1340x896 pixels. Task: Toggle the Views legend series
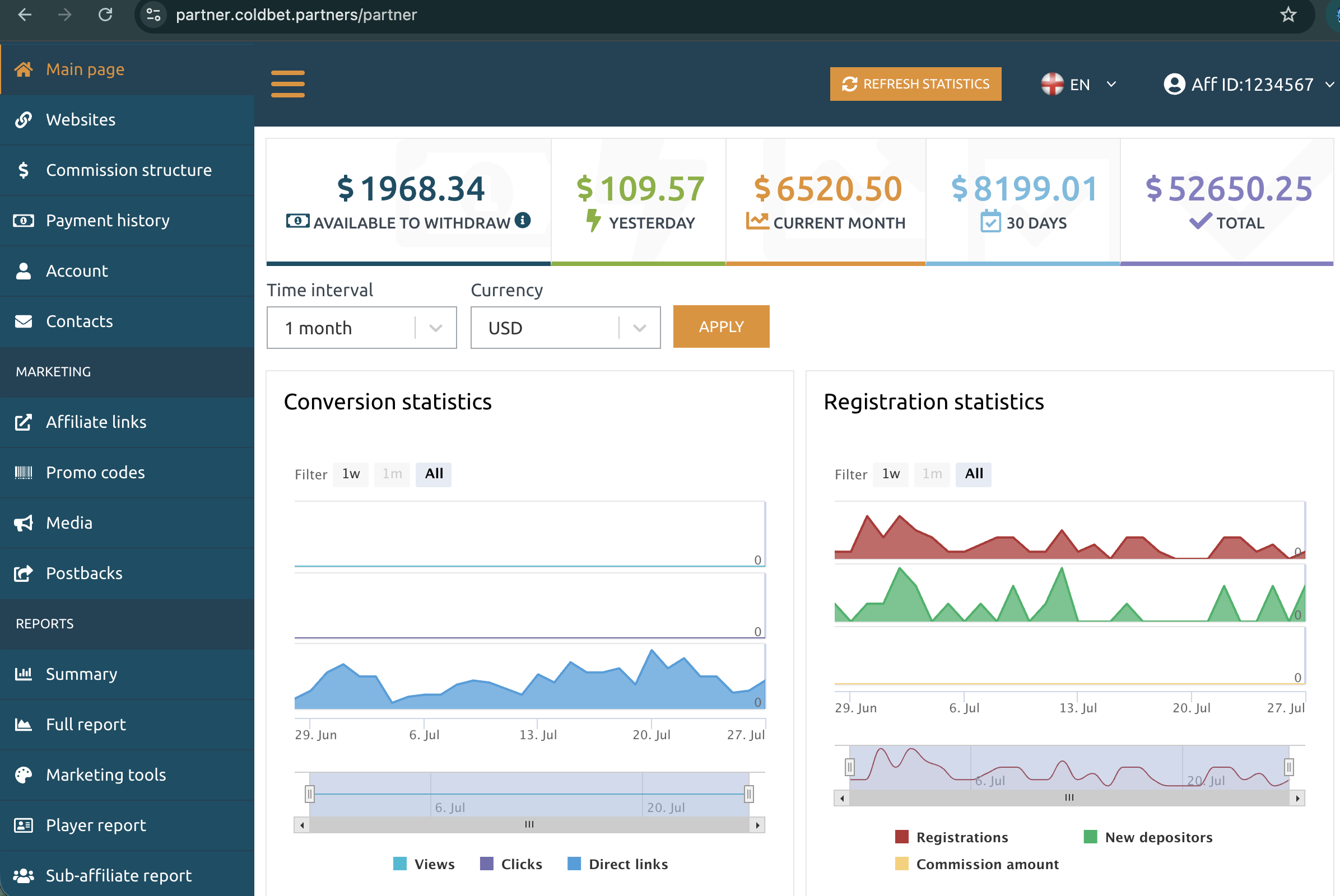pyautogui.click(x=424, y=864)
